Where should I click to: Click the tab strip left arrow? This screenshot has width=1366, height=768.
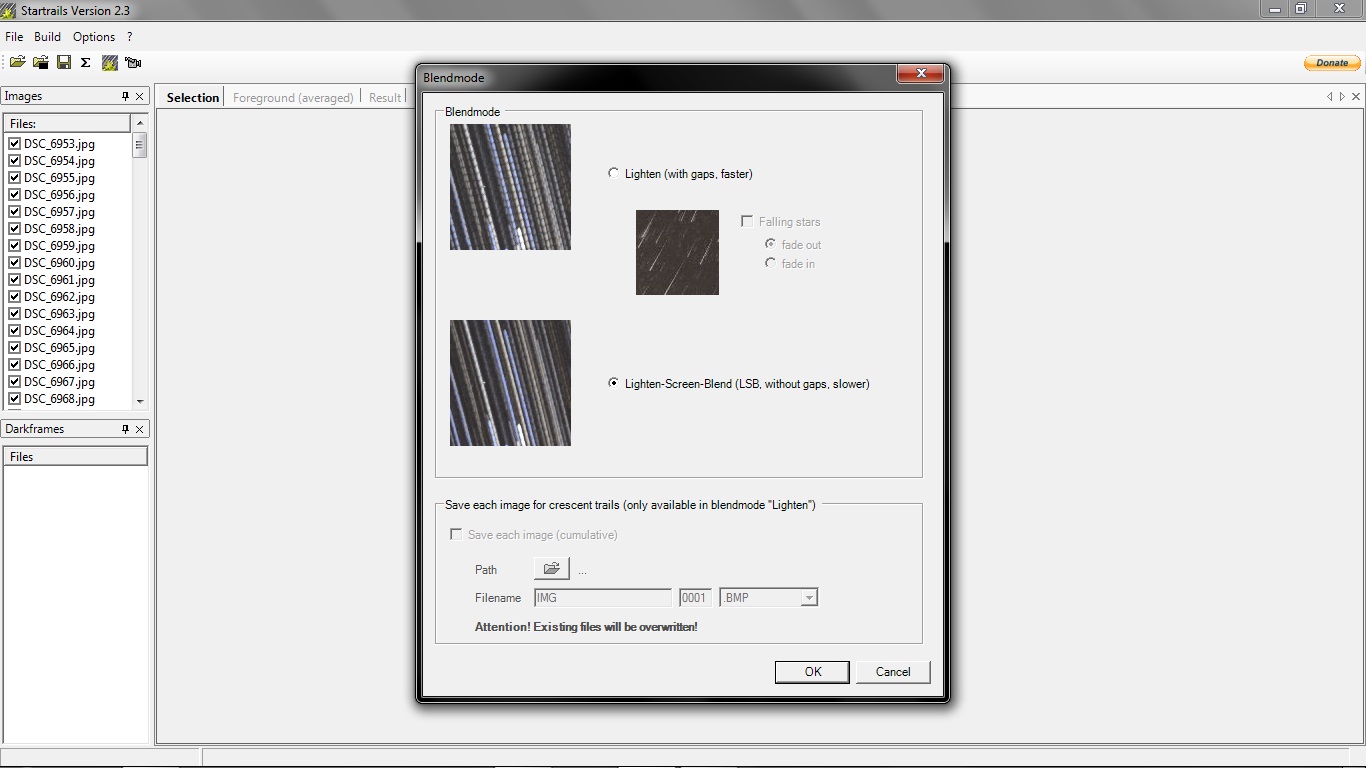click(x=1330, y=97)
